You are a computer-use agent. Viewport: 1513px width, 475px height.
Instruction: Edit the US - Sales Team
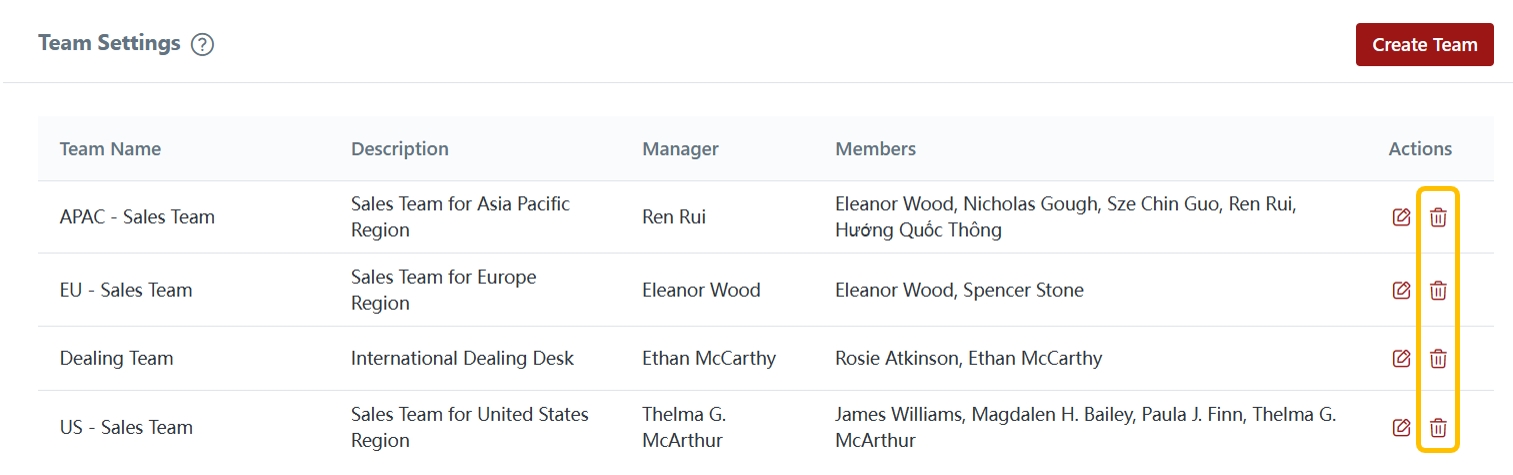[1401, 427]
